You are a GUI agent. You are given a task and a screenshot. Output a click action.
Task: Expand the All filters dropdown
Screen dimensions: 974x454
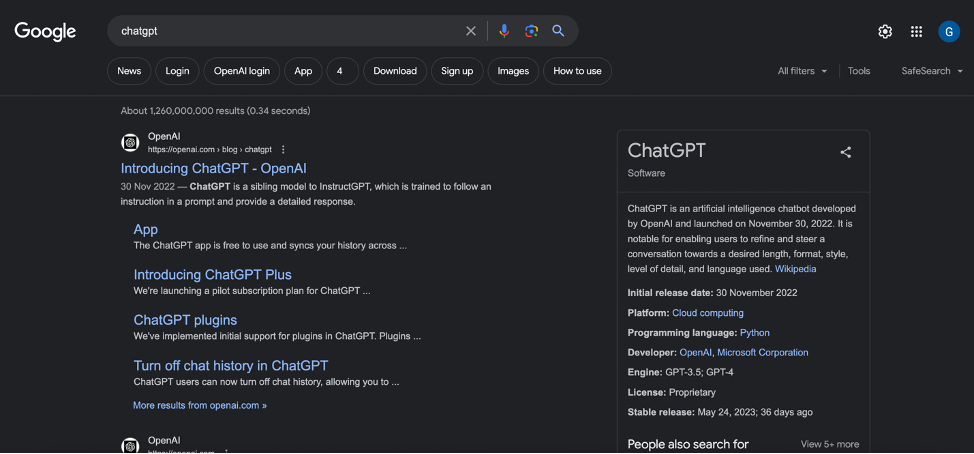pos(802,71)
